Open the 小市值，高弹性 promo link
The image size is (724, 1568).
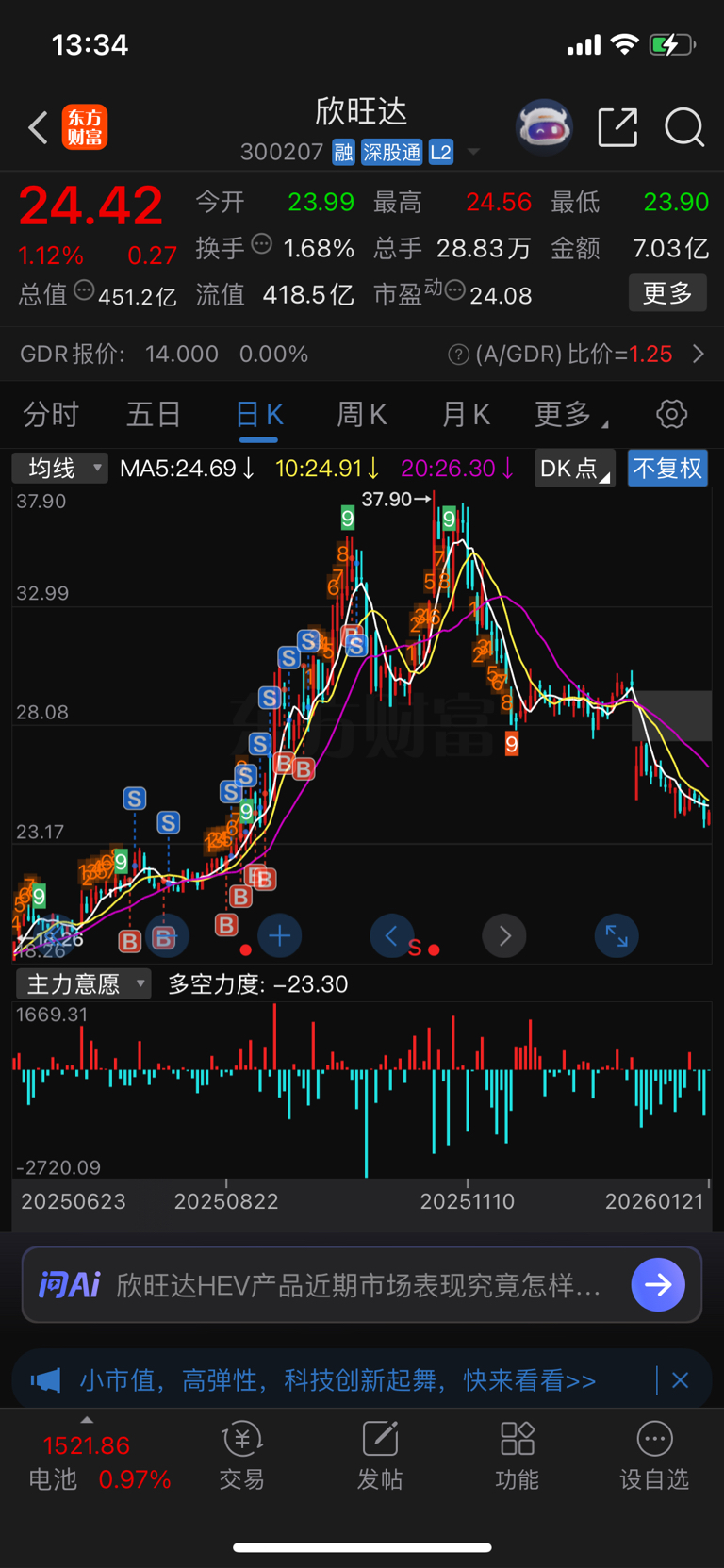coord(337,1381)
